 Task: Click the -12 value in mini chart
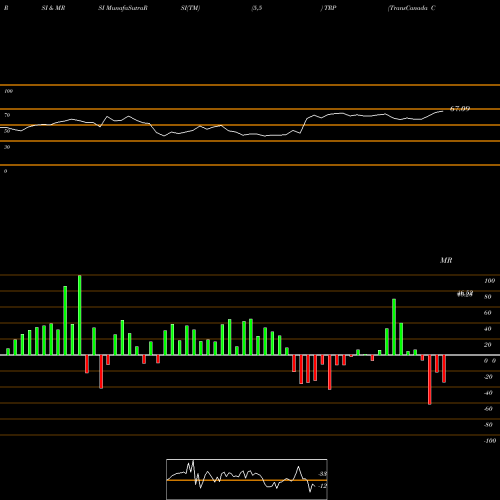[x=323, y=486]
